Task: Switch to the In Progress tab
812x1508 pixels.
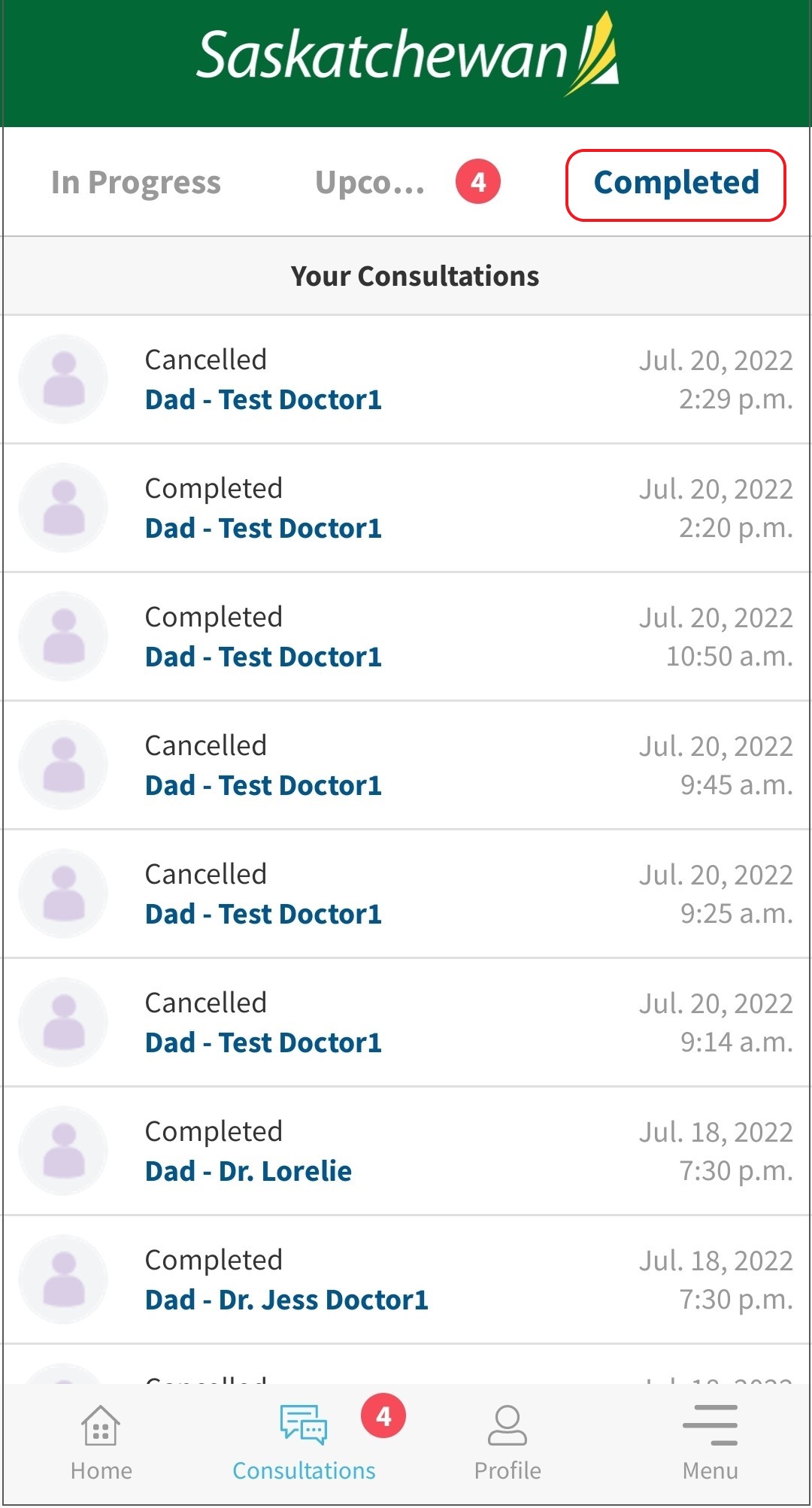Action: (136, 183)
